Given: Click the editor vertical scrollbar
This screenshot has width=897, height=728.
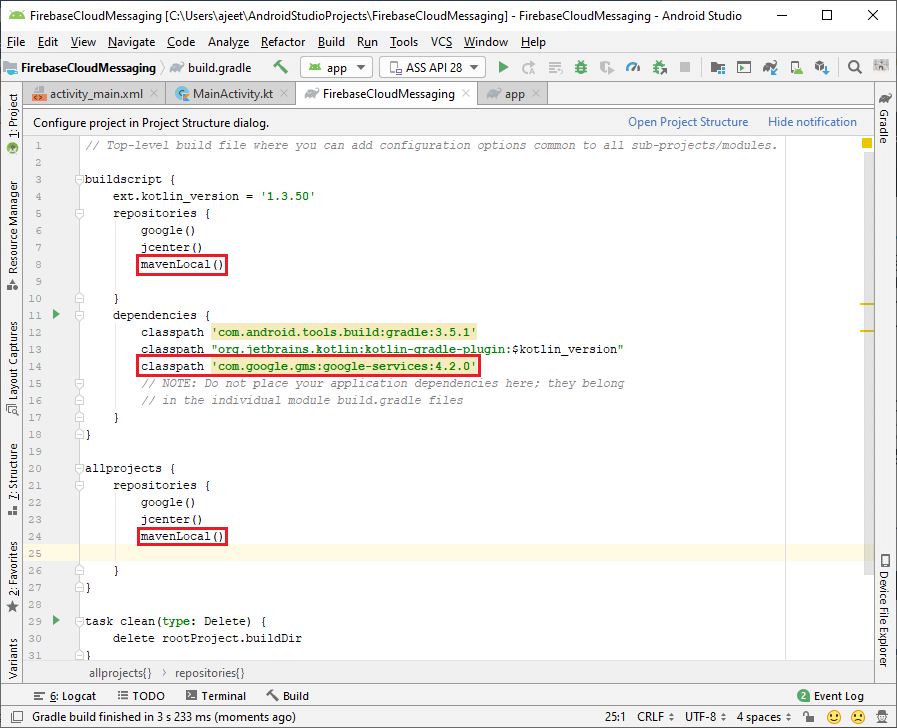Looking at the screenshot, I should [869, 363].
